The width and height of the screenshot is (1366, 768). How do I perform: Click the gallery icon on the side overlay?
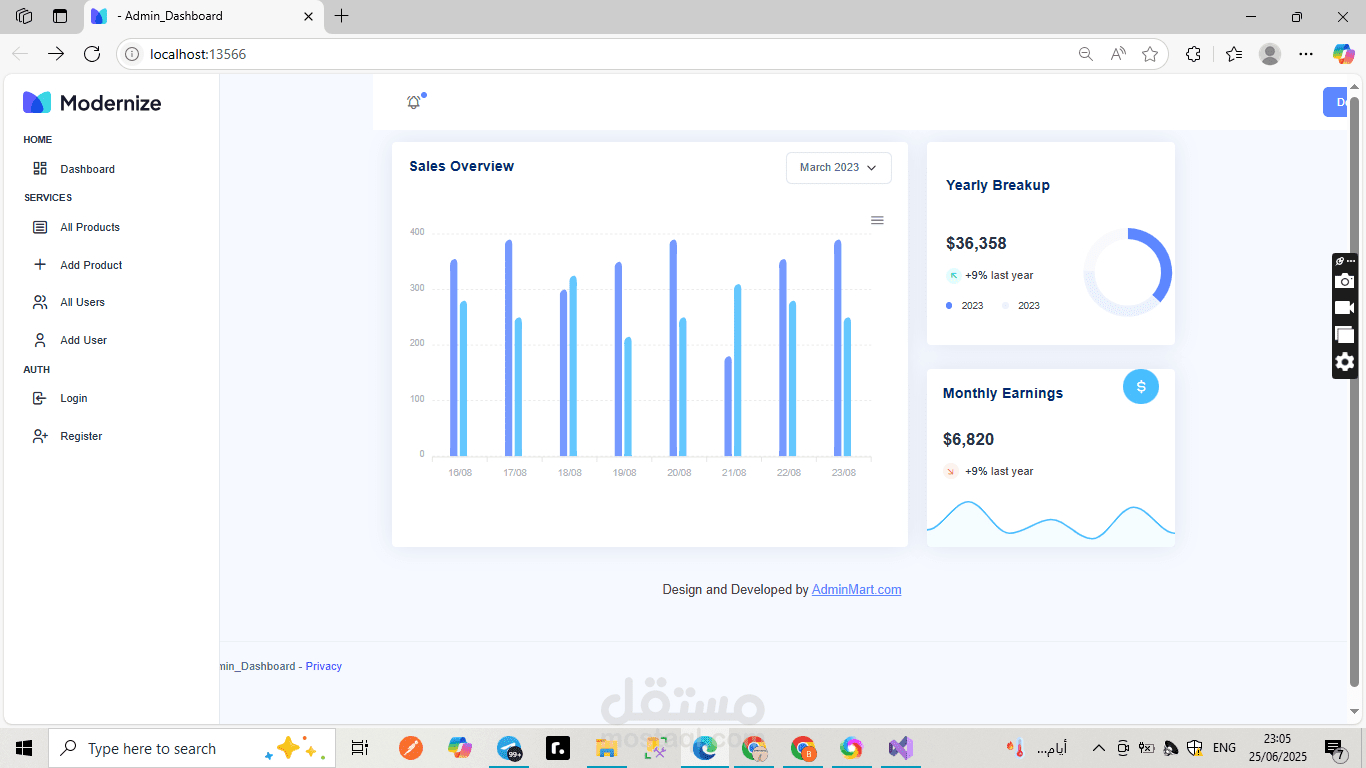[1344, 335]
